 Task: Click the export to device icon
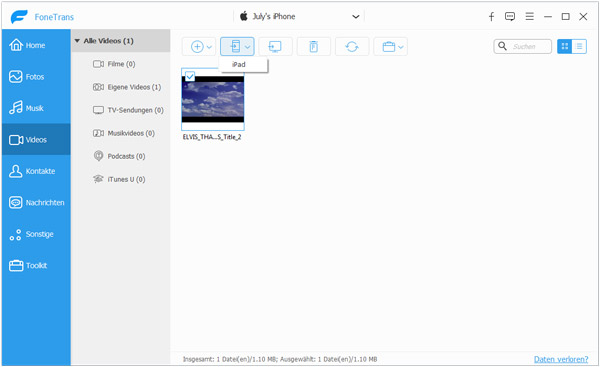click(x=235, y=47)
